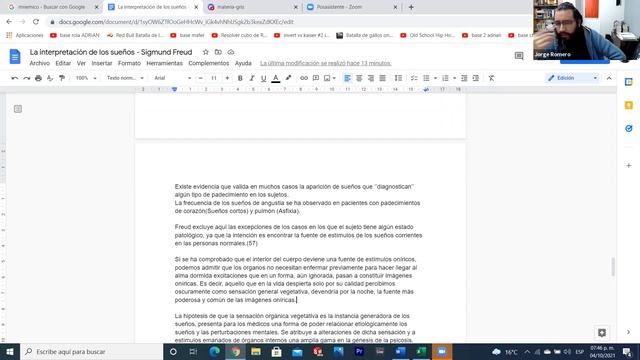Open the Complementos menu
The image size is (640, 360).
point(209,63)
